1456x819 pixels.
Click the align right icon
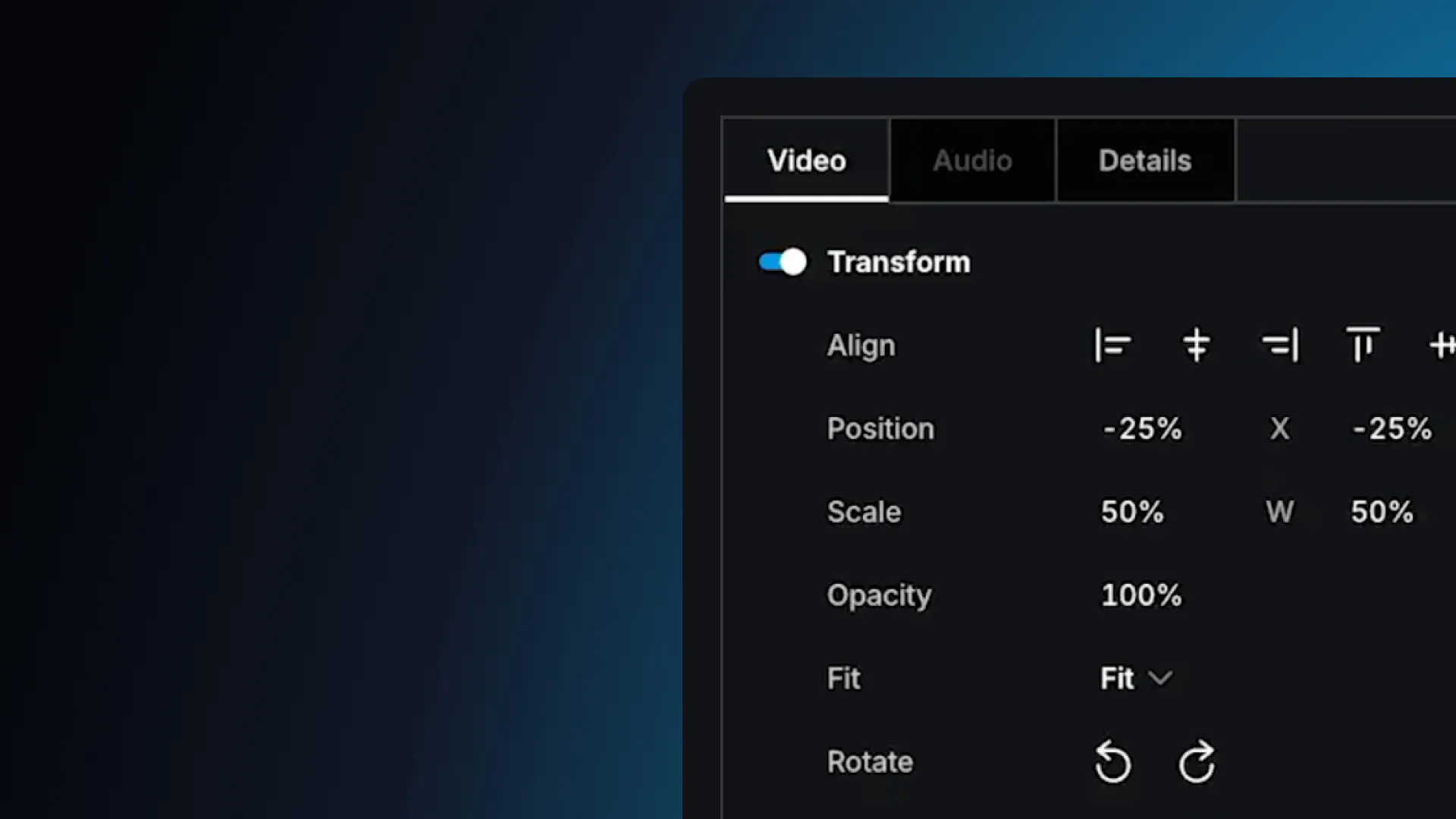[x=1280, y=346]
